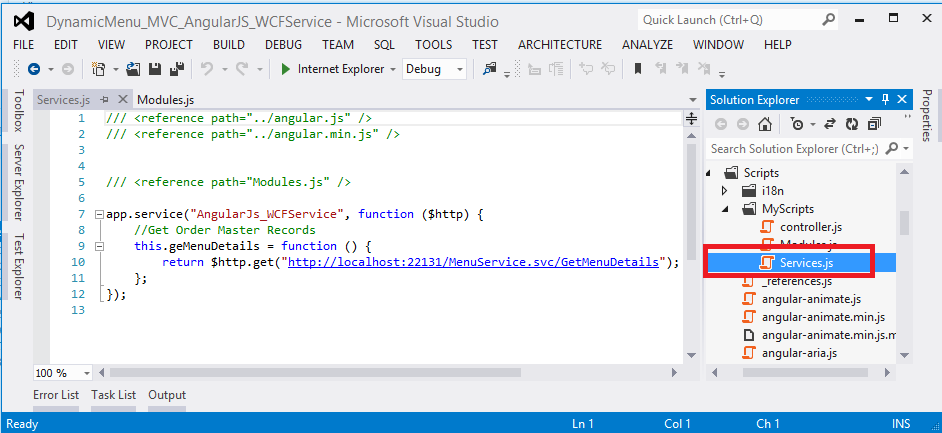Viewport: 942px width, 433px height.
Task: Collapse the app.service code block at line 7
Action: coord(98,214)
